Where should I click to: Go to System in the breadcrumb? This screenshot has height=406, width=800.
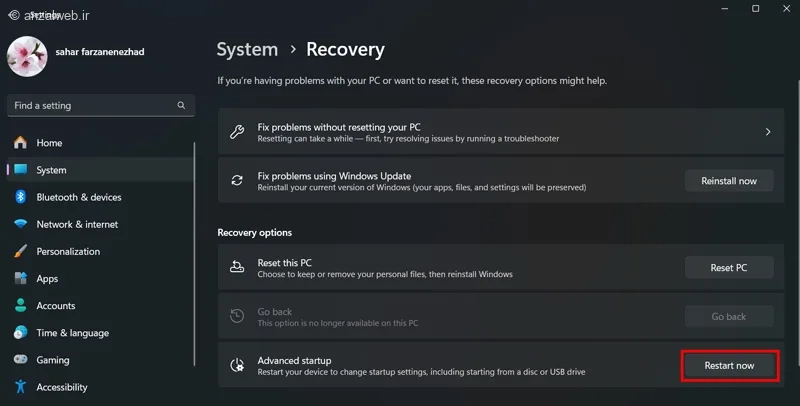coord(247,49)
